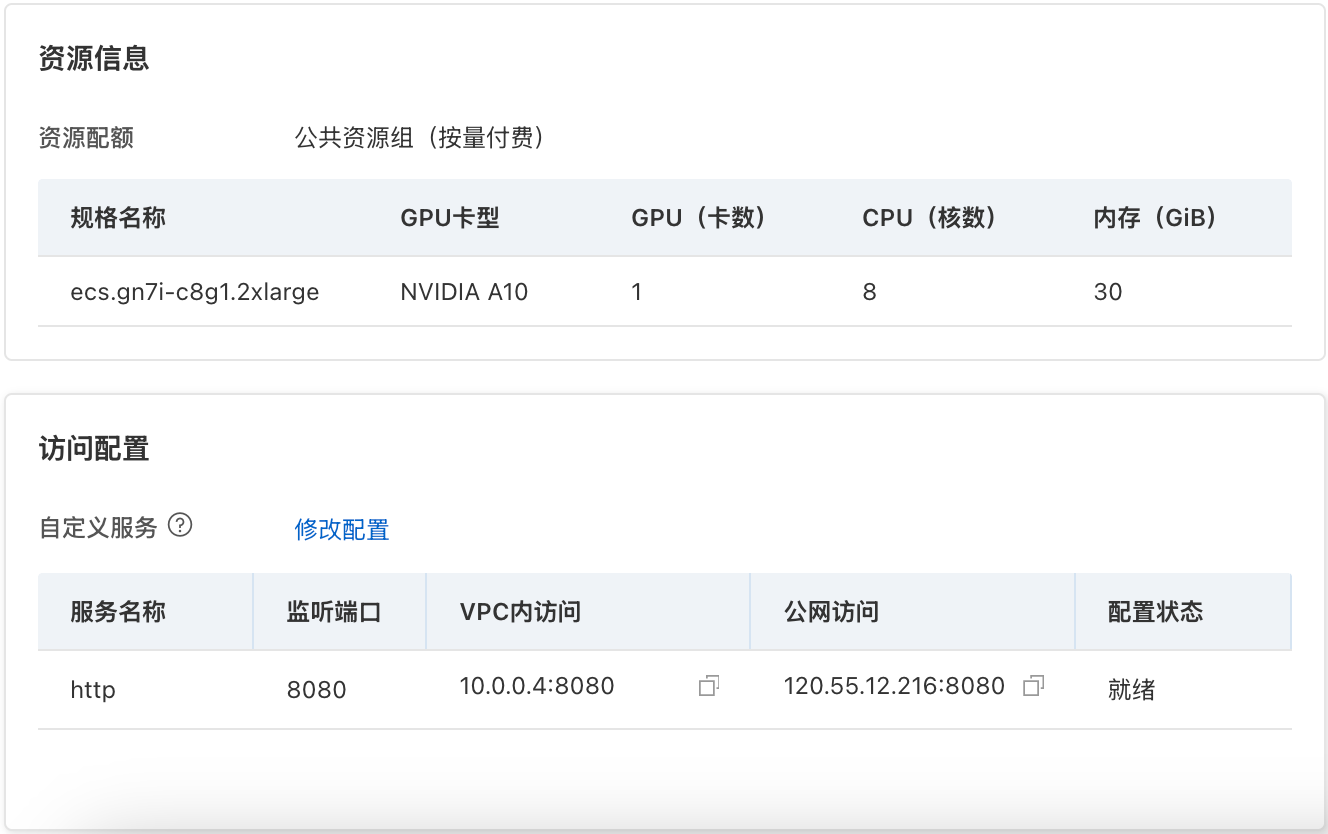1328x834 pixels.
Task: Click the 就绪 status text
Action: (1132, 689)
